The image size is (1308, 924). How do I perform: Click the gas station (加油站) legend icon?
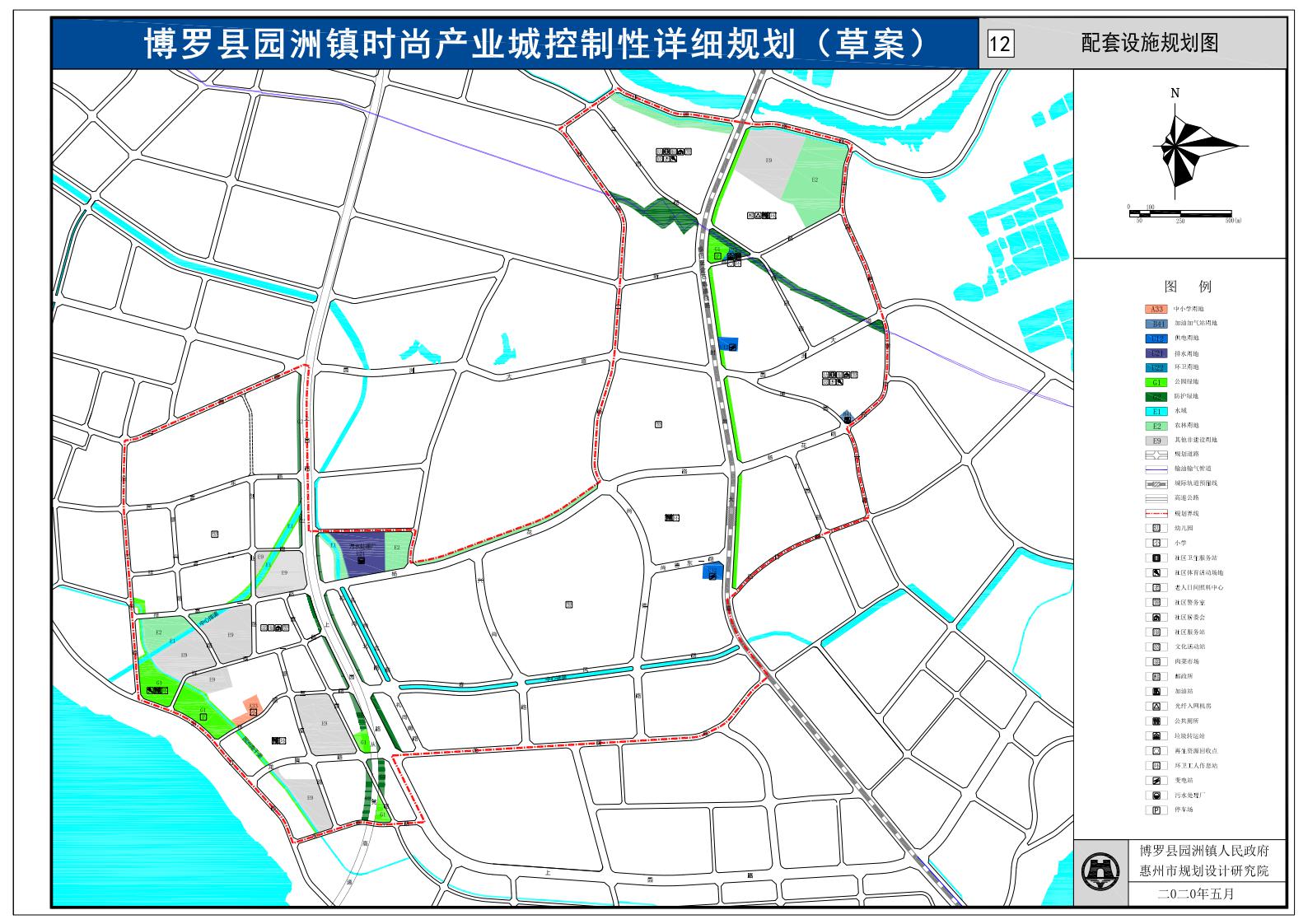(x=1156, y=692)
